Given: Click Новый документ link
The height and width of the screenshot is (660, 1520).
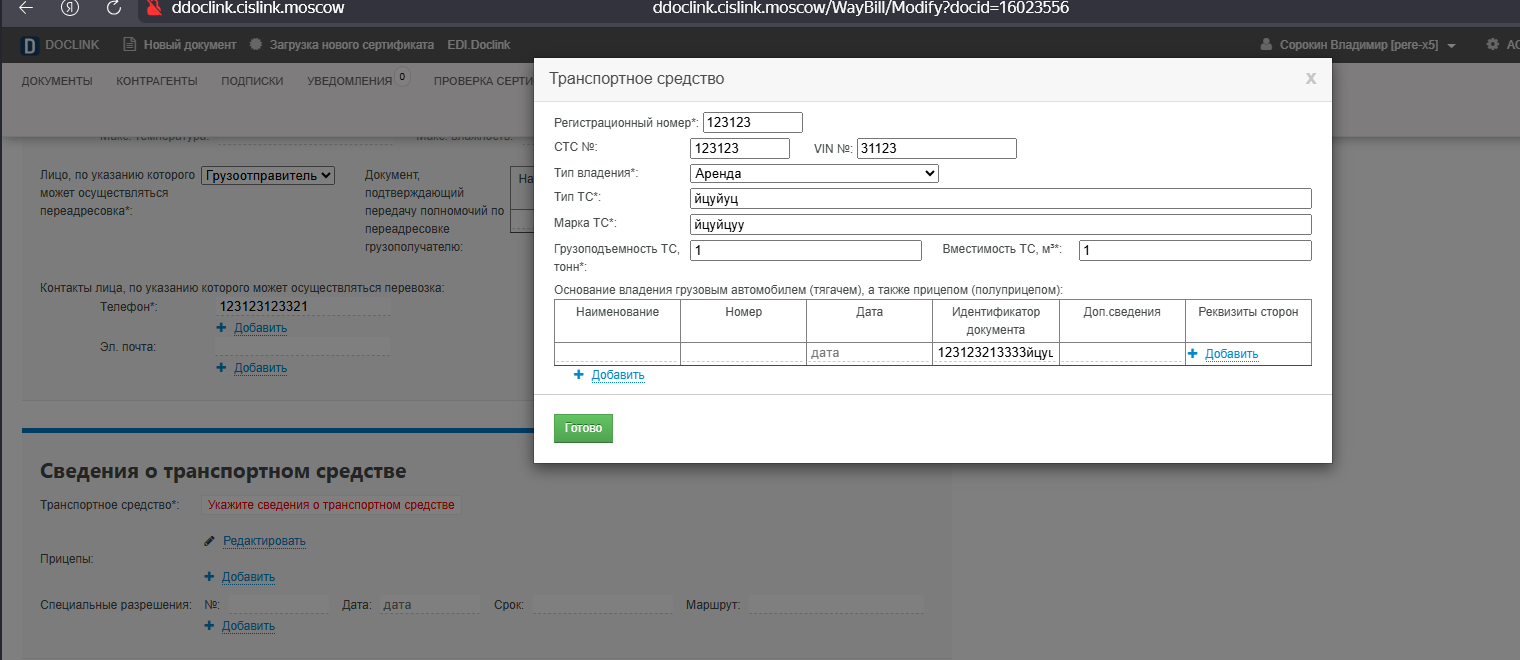Looking at the screenshot, I should (190, 45).
